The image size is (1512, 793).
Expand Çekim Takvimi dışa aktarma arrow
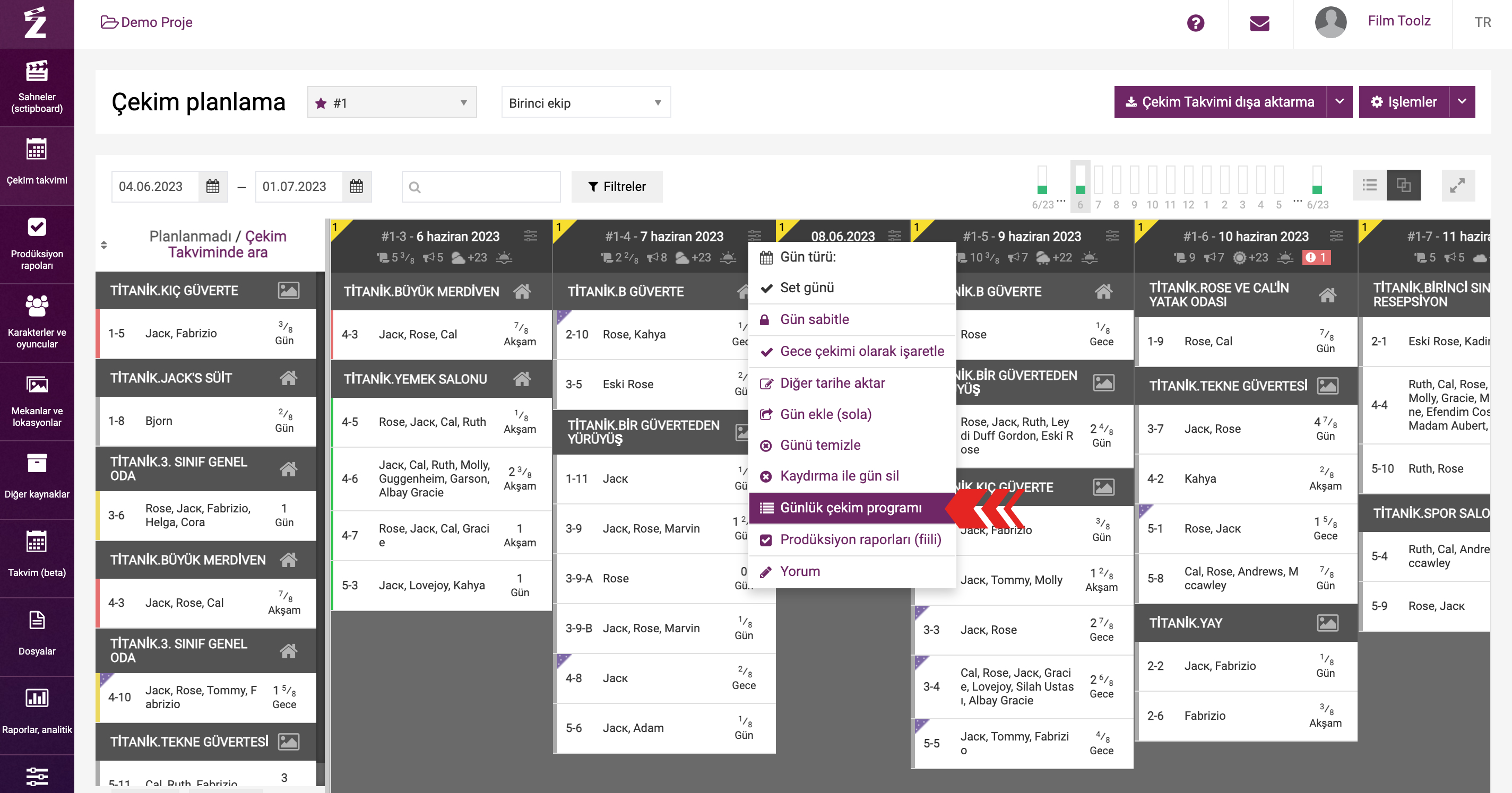tap(1340, 102)
